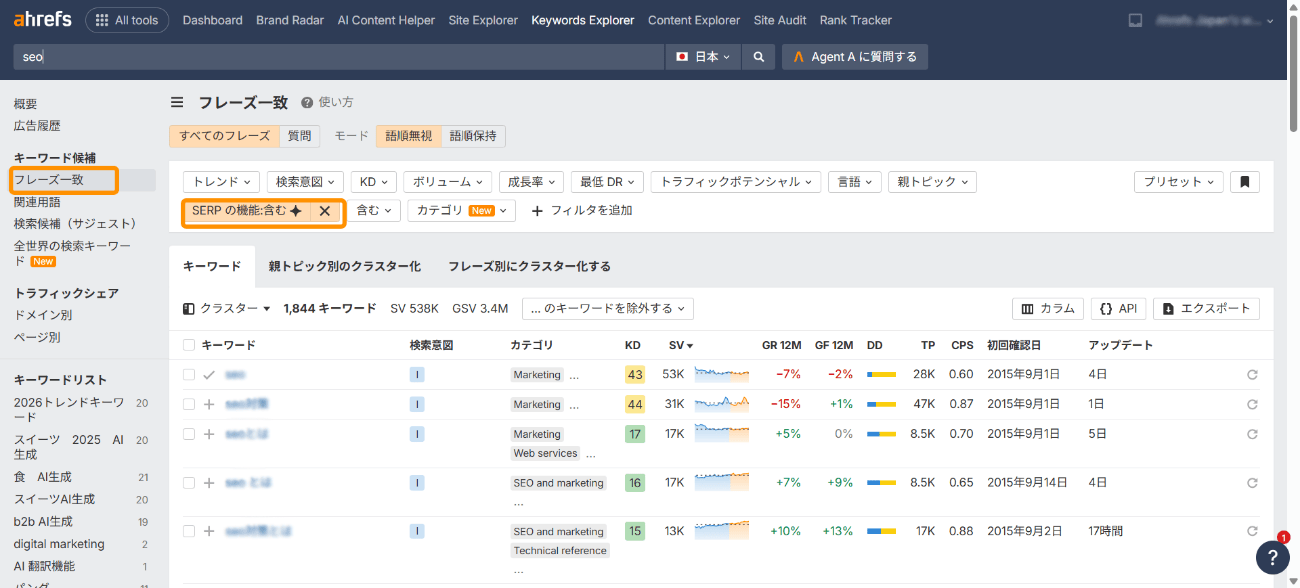Click the hamburger menu beside フレーズ一致 heading
The height and width of the screenshot is (588, 1300).
(177, 102)
